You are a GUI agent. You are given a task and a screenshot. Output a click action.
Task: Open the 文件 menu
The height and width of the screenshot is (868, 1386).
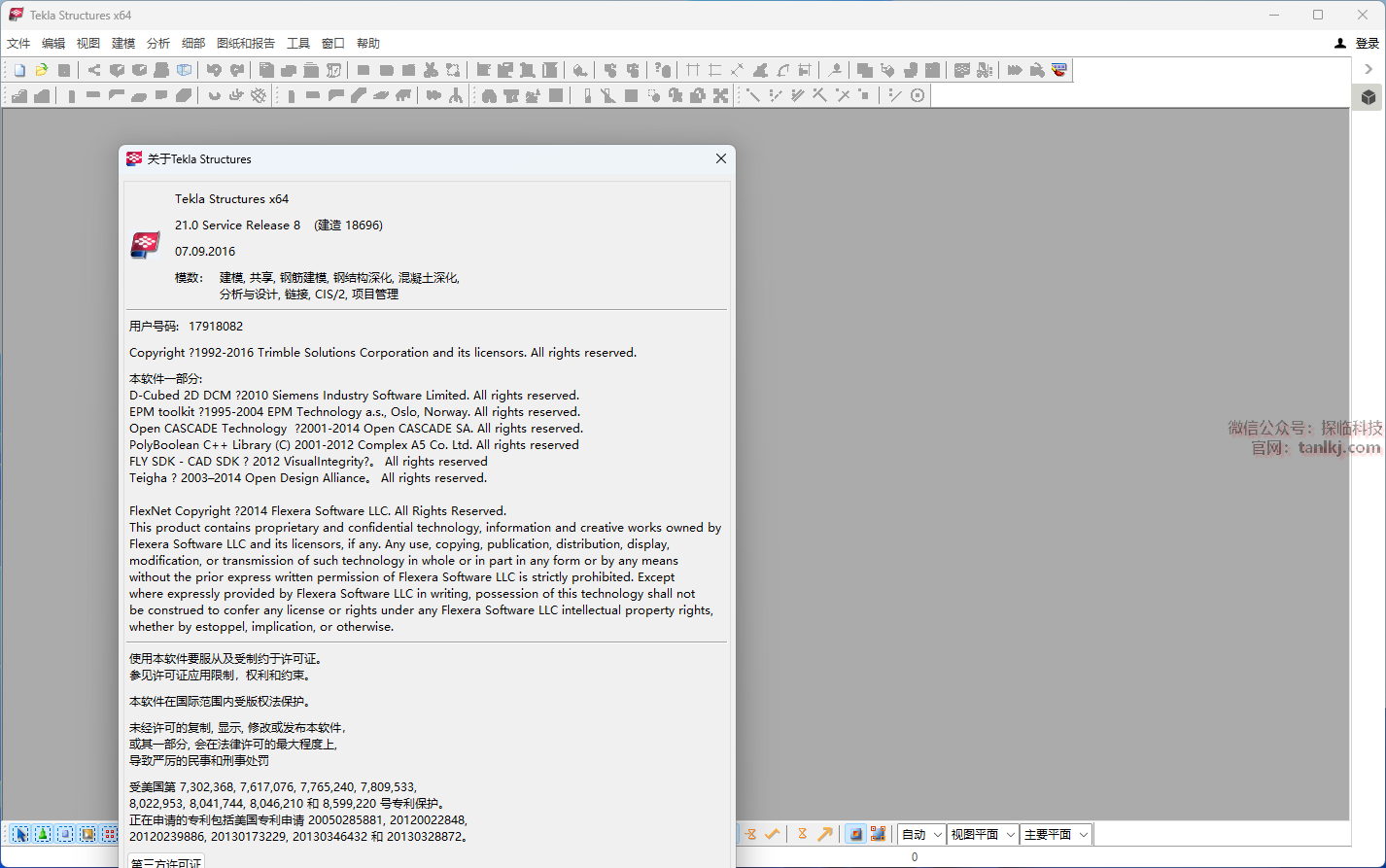[x=18, y=44]
